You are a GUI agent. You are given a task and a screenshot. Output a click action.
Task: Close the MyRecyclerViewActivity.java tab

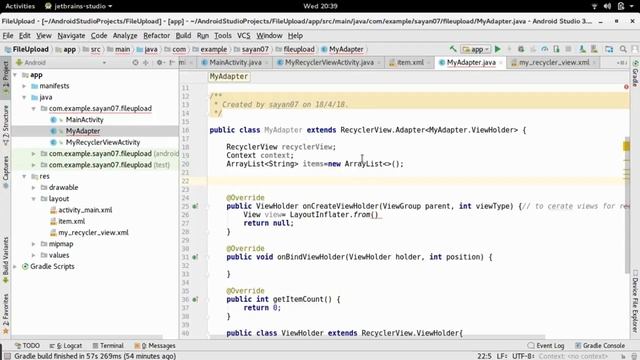pos(379,63)
